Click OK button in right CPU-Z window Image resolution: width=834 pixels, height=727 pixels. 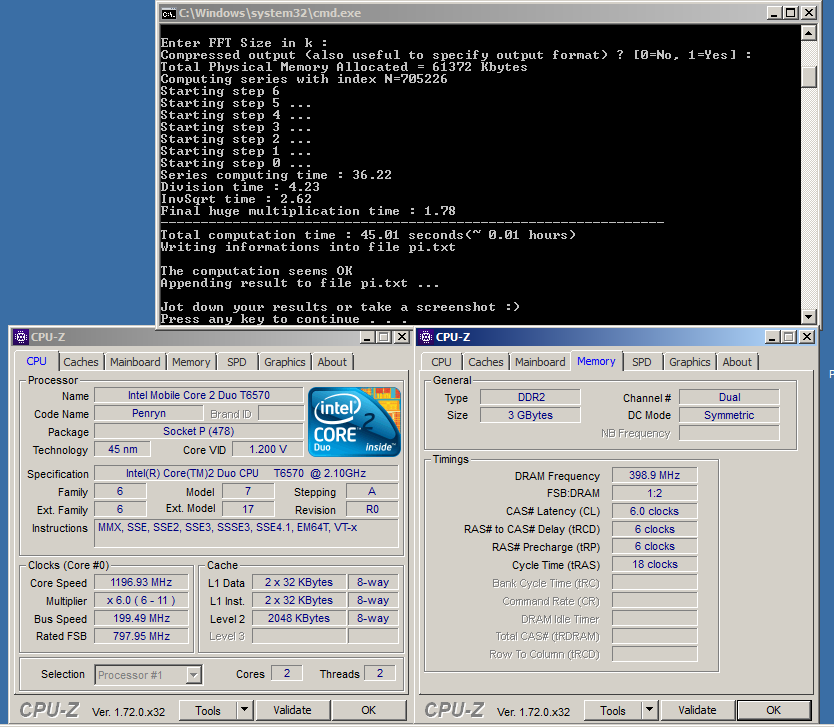click(x=774, y=711)
